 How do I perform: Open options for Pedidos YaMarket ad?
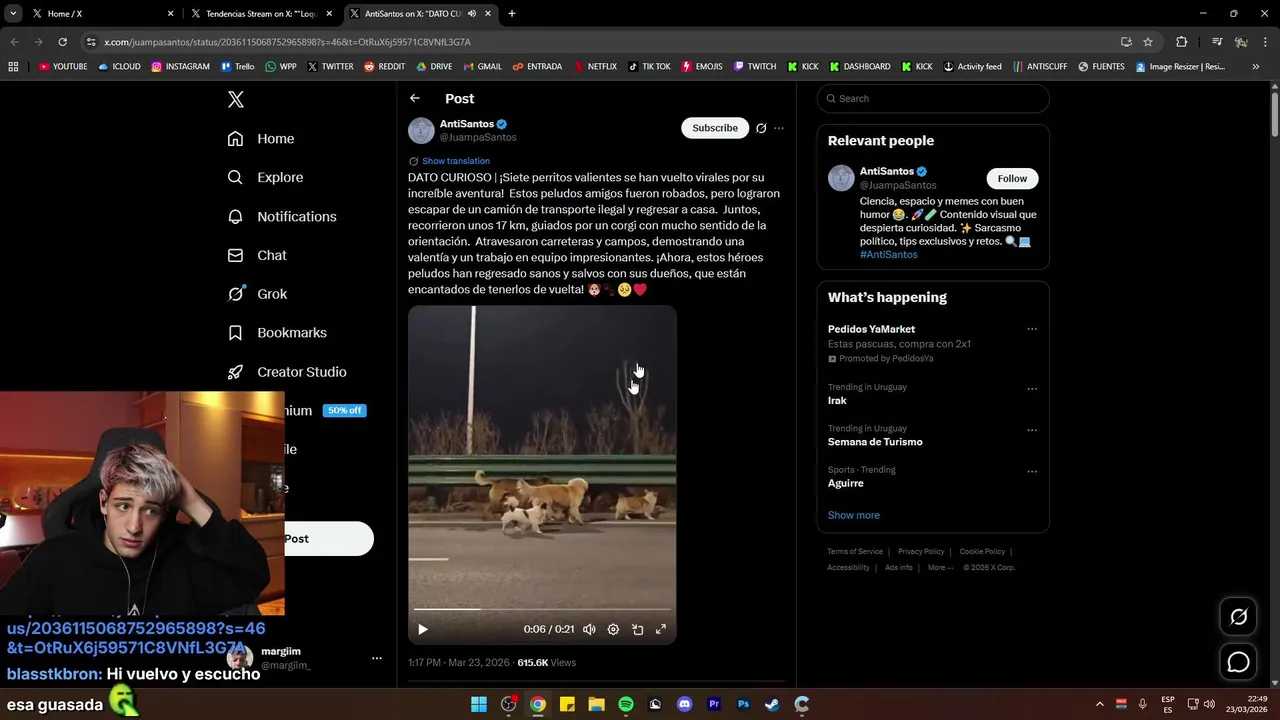pos(1032,329)
